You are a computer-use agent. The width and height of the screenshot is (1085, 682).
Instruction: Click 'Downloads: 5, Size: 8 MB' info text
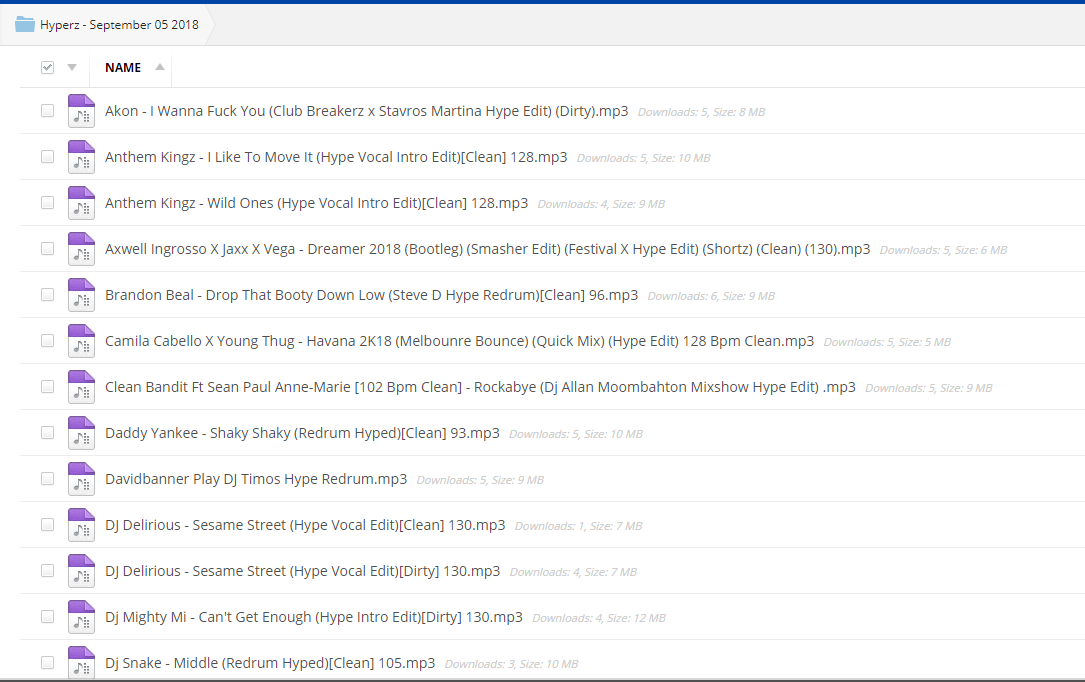click(701, 112)
